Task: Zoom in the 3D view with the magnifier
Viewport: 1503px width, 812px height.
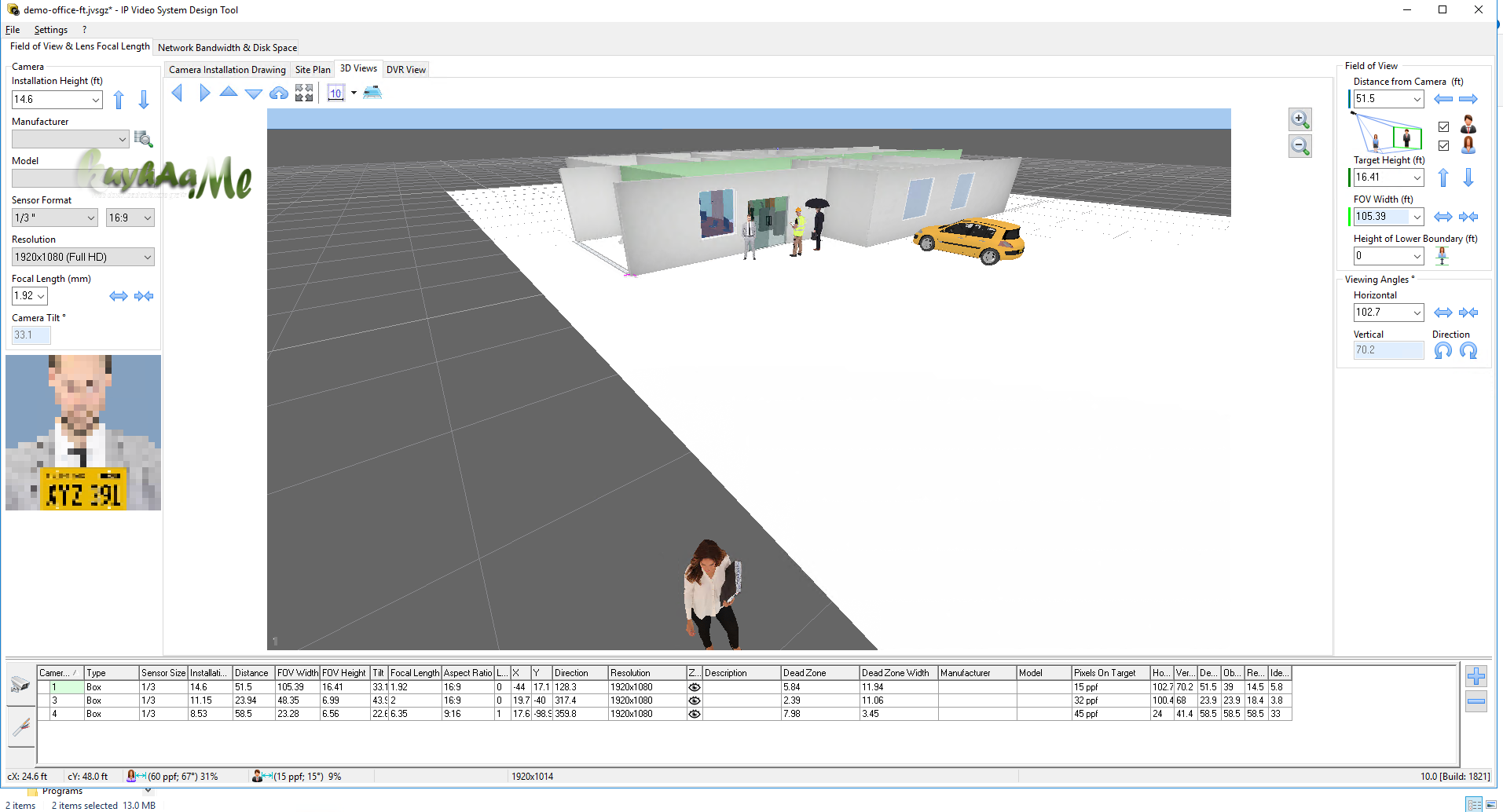Action: [x=1300, y=119]
